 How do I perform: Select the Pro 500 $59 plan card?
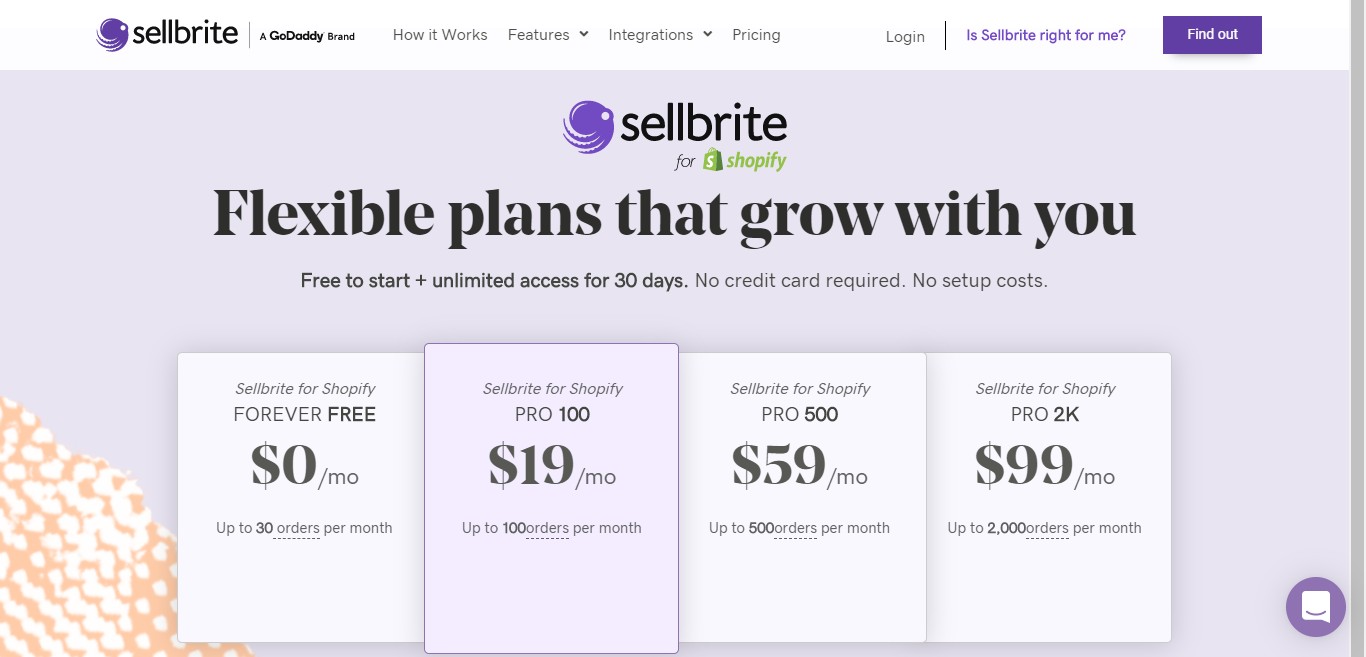coord(803,497)
